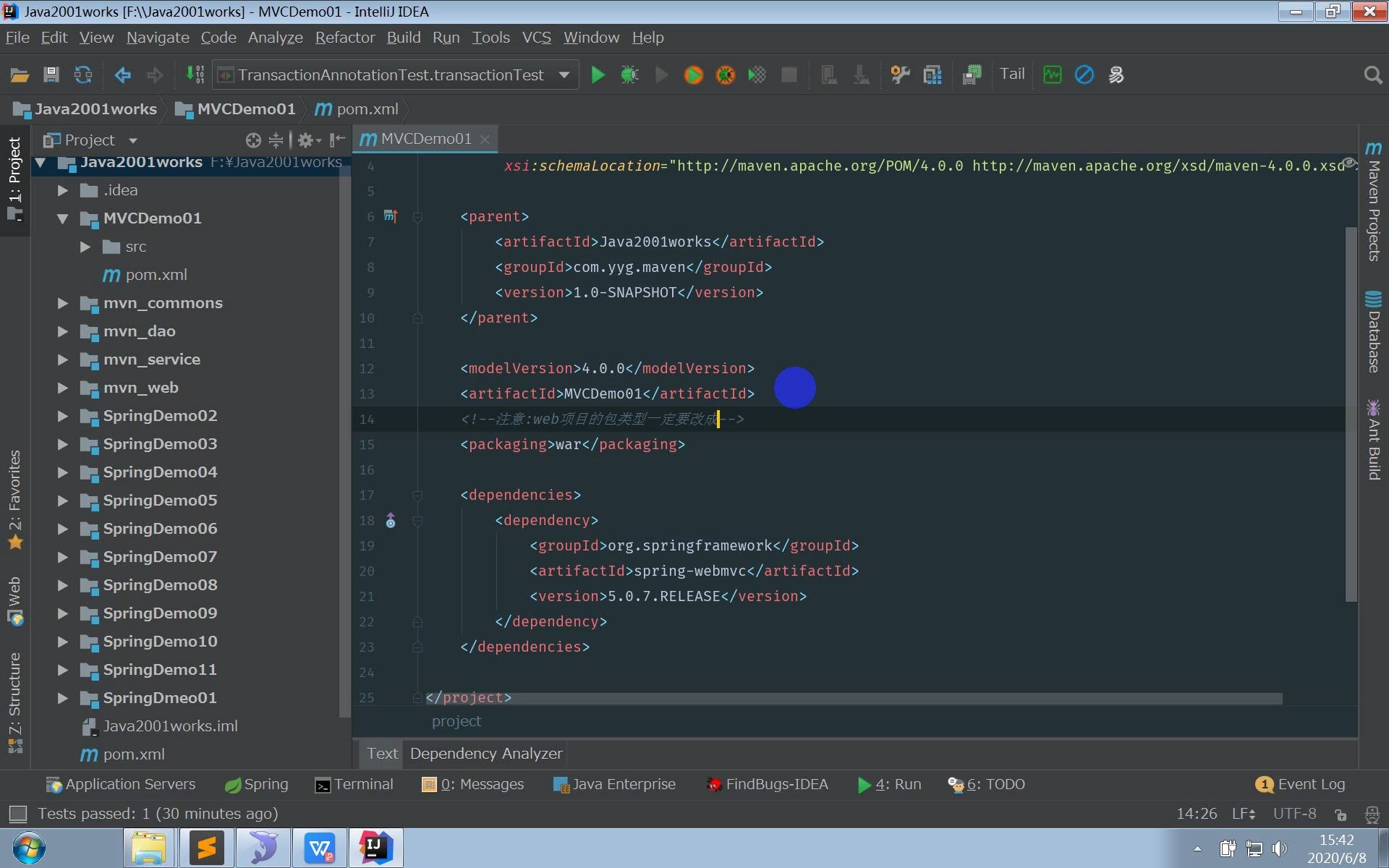The width and height of the screenshot is (1389, 868).
Task: Click the IntelliJ IDEA taskbar icon
Action: tap(375, 849)
